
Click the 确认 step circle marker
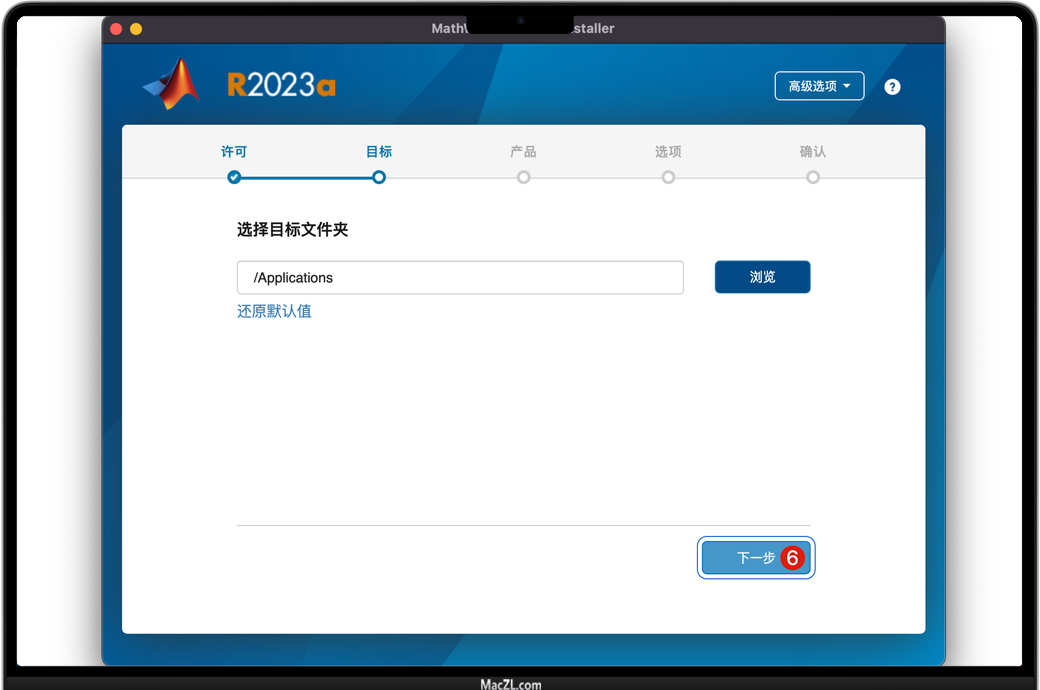[x=812, y=177]
